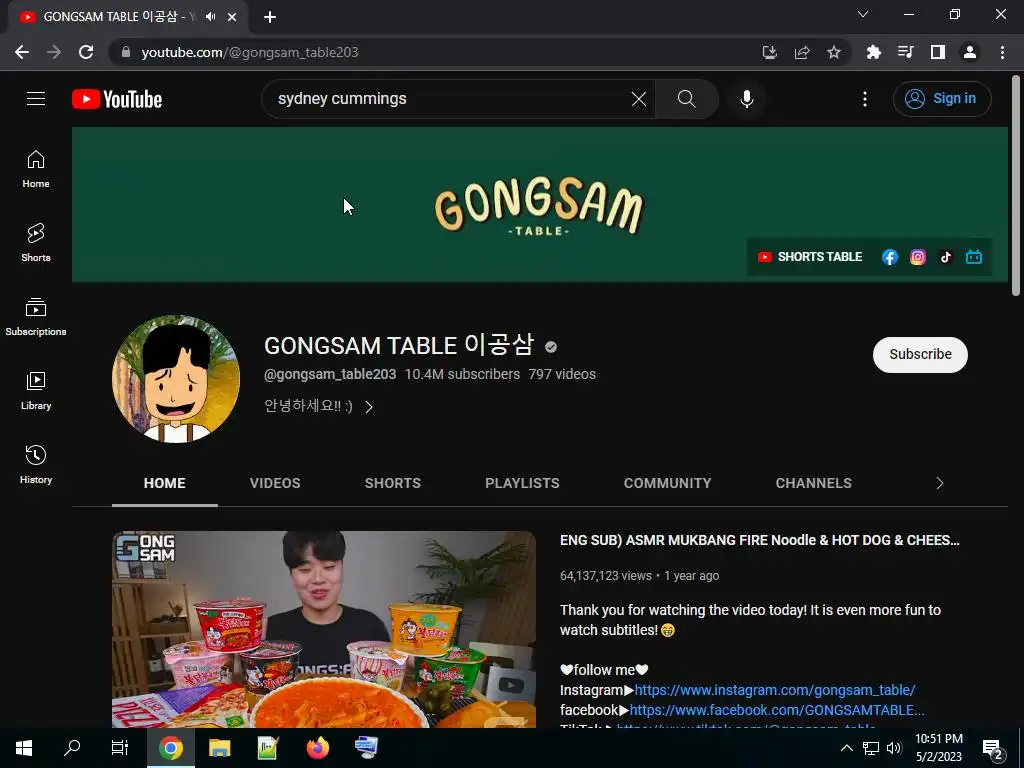Toggle Chrome side panel
Screen dimensions: 1024x768
click(x=938, y=52)
